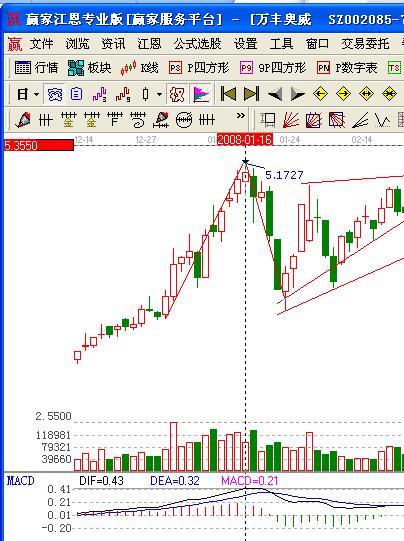The width and height of the screenshot is (404, 541).
Task: Open the 9P四方形 tool
Action: point(273,68)
